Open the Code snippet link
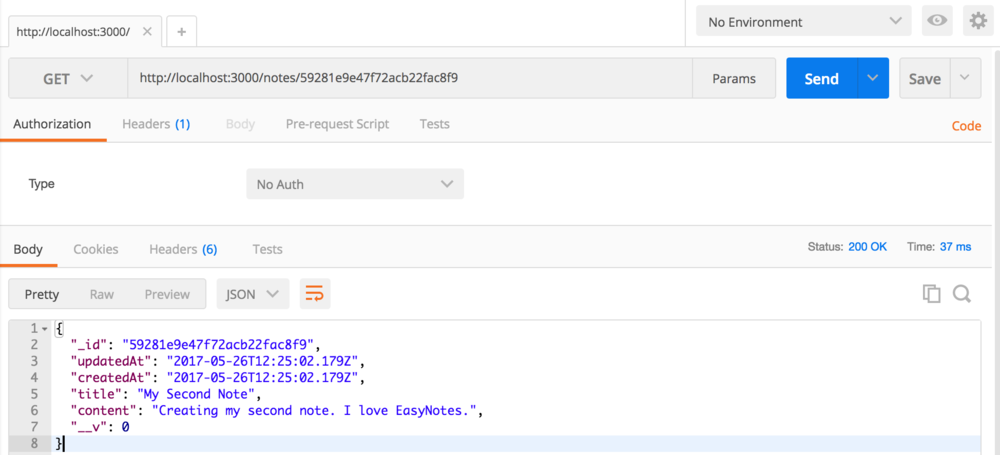 (x=966, y=126)
